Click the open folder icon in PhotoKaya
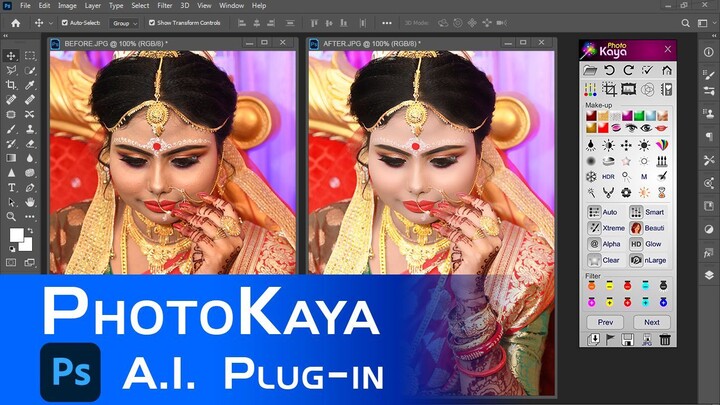This screenshot has width=720, height=405. point(590,70)
